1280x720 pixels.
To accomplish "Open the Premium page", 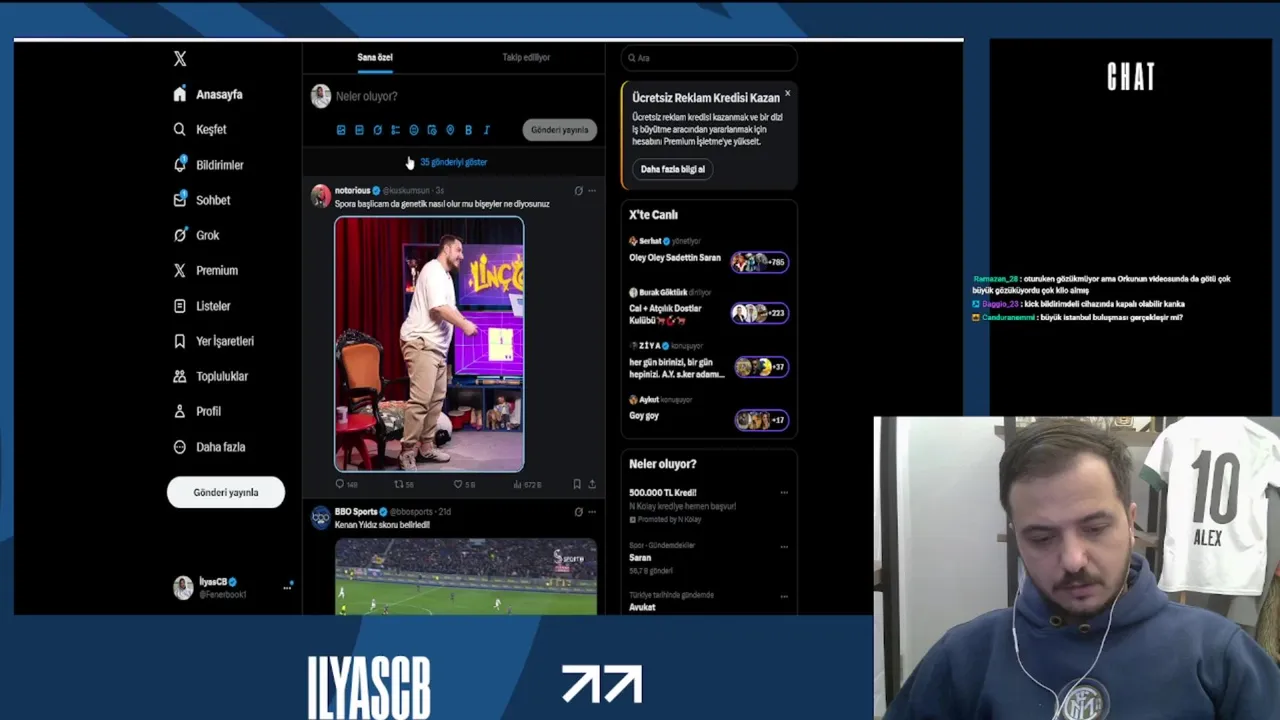I will [x=205, y=270].
